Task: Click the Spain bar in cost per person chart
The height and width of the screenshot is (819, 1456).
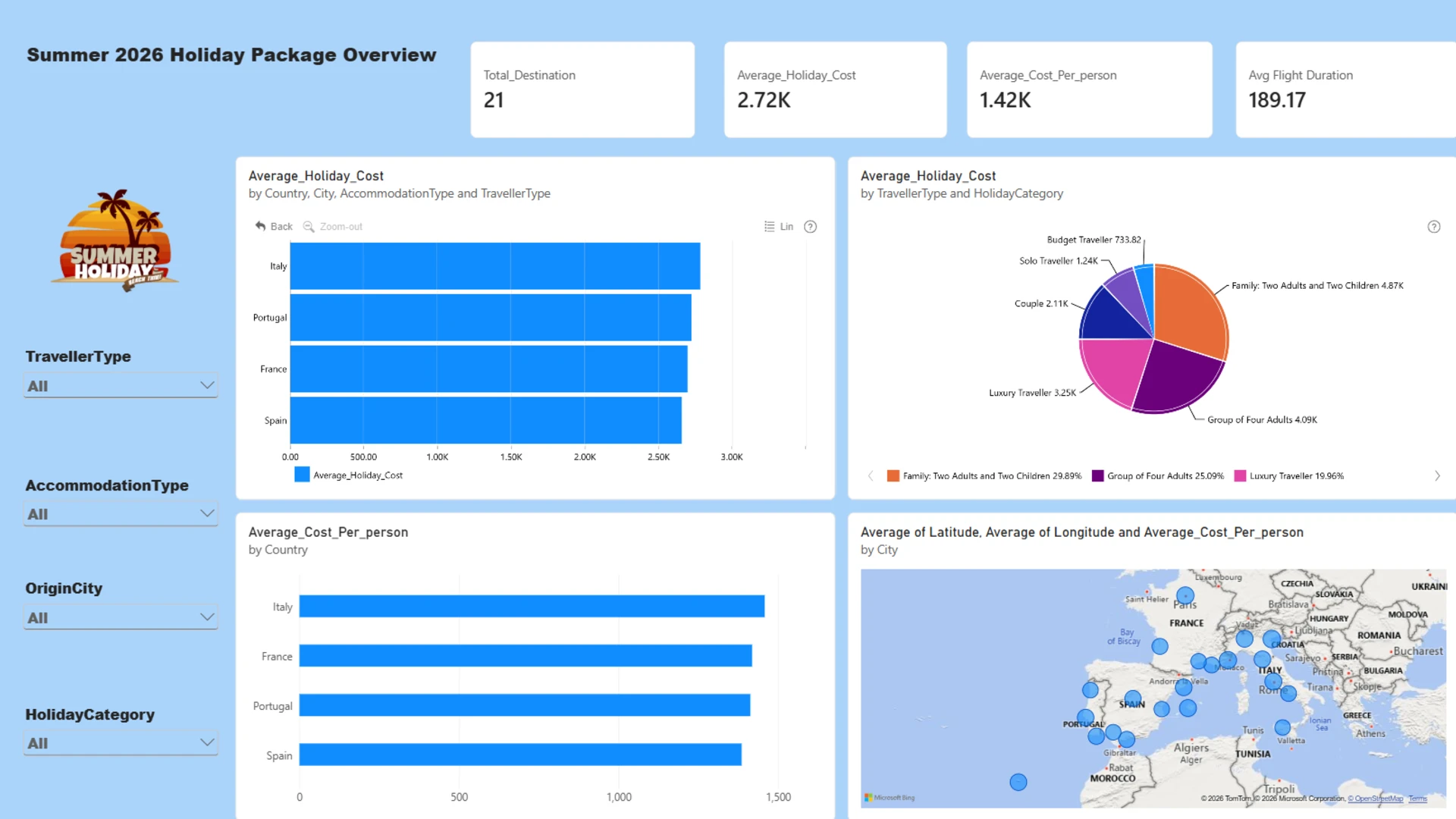Action: [x=520, y=755]
